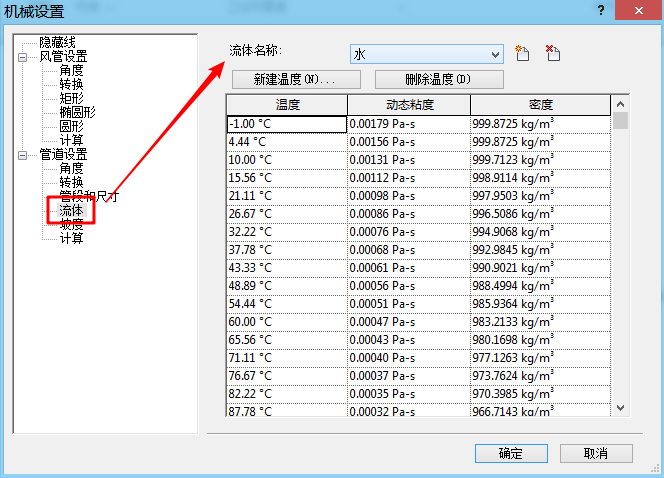Click the 60.00 °C temperature cell
This screenshot has height=478, width=664.
287,322
